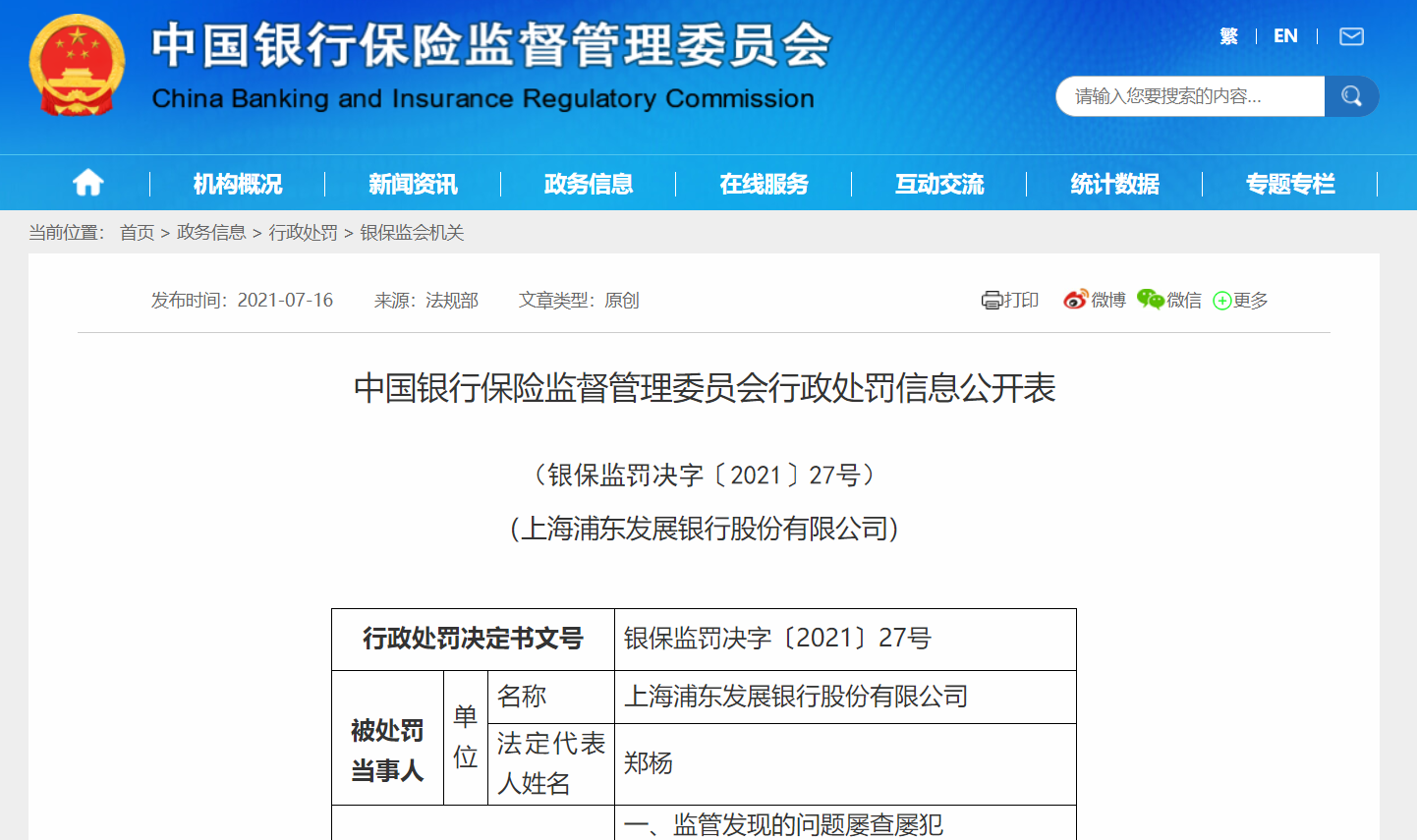Open the 专题专栏 menu

click(1289, 184)
